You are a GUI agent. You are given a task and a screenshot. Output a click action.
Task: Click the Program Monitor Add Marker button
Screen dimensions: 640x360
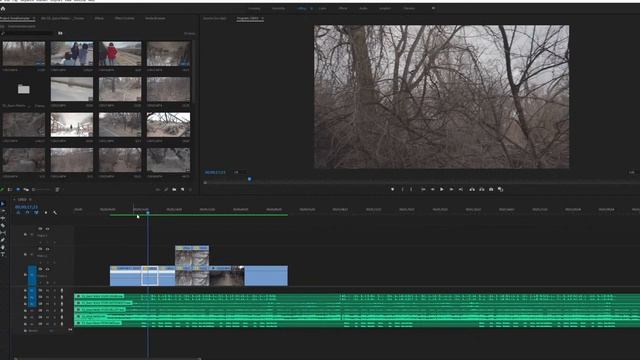(x=393, y=189)
